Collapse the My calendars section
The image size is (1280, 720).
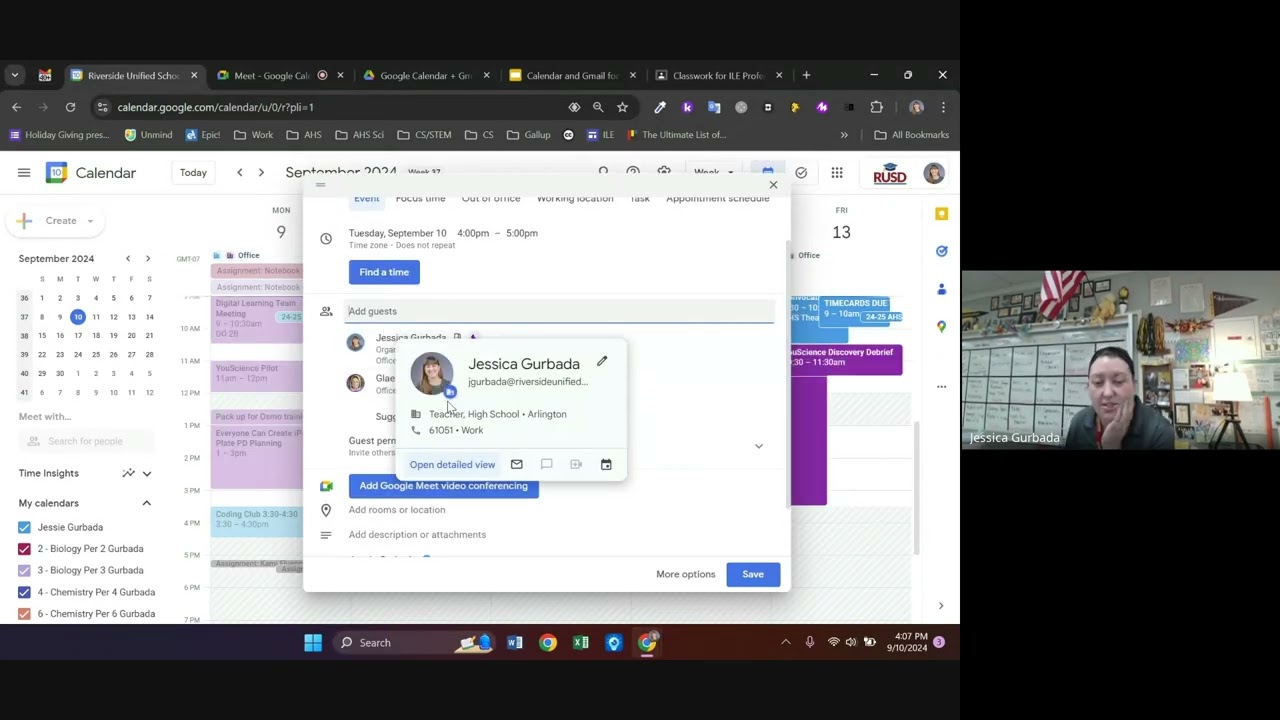[146, 503]
